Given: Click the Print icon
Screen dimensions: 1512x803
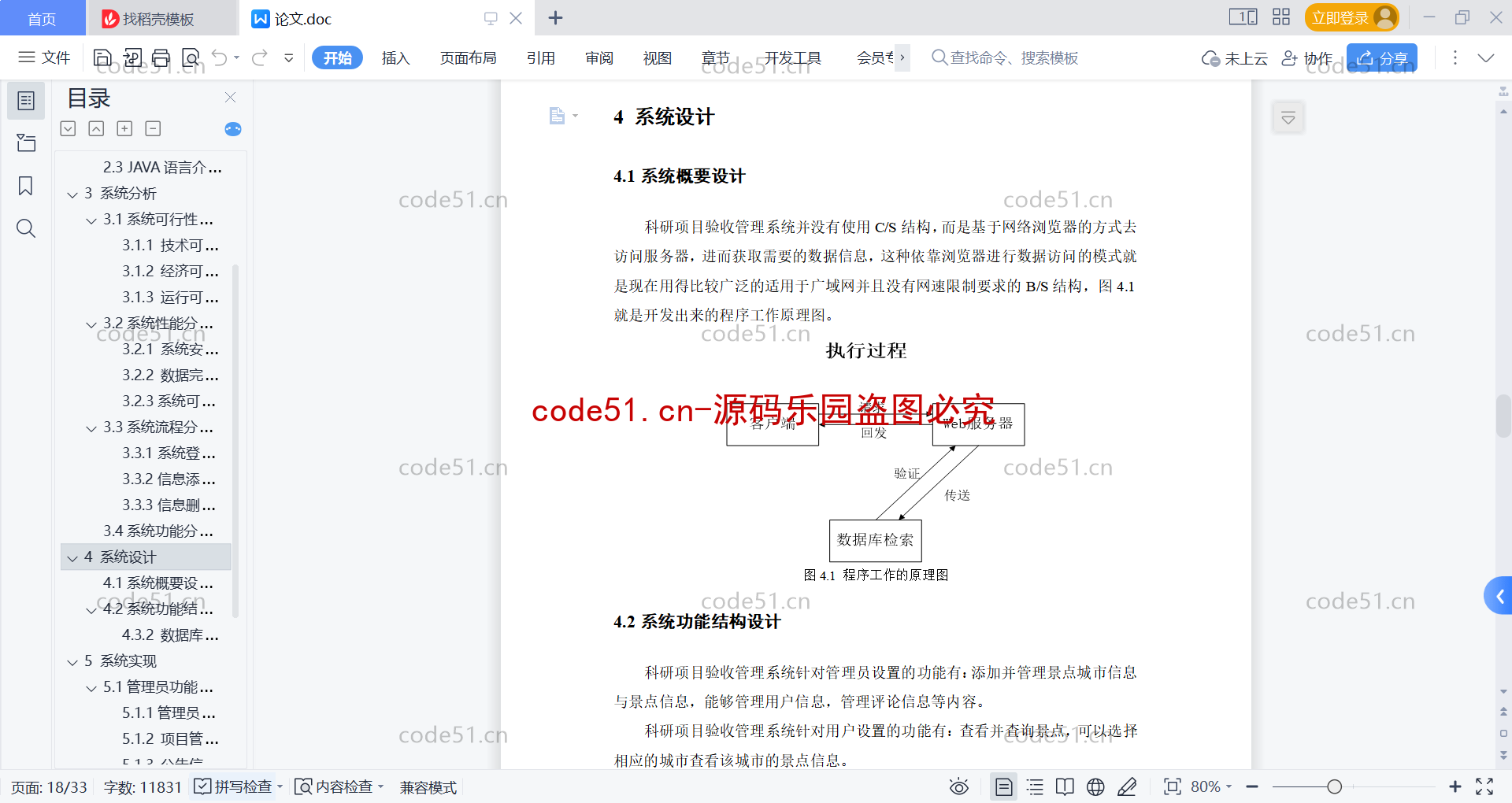Looking at the screenshot, I should click(161, 57).
